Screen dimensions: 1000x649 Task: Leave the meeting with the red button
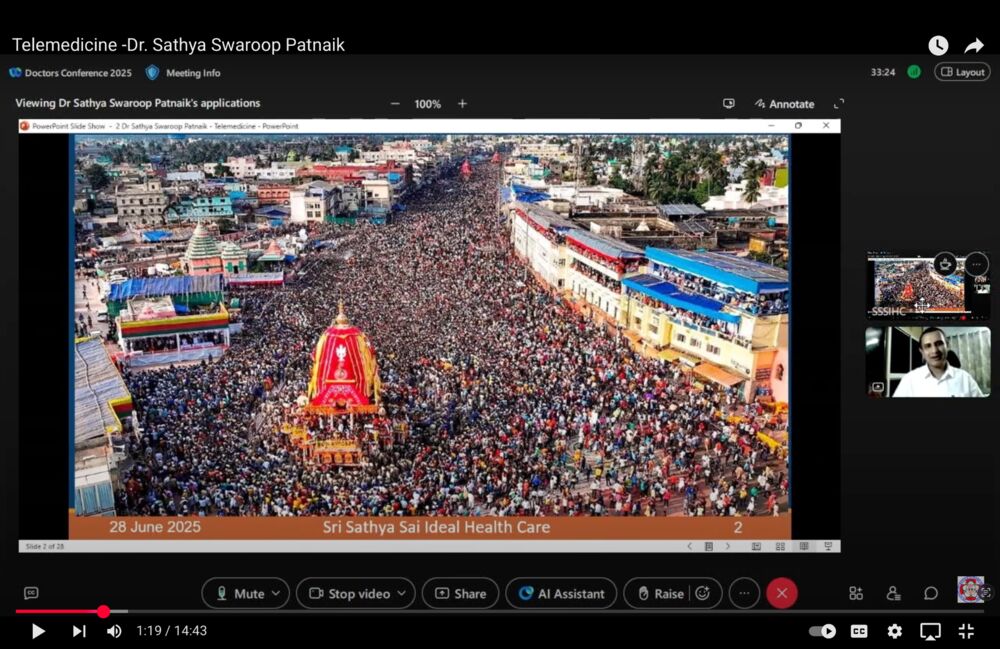click(782, 594)
